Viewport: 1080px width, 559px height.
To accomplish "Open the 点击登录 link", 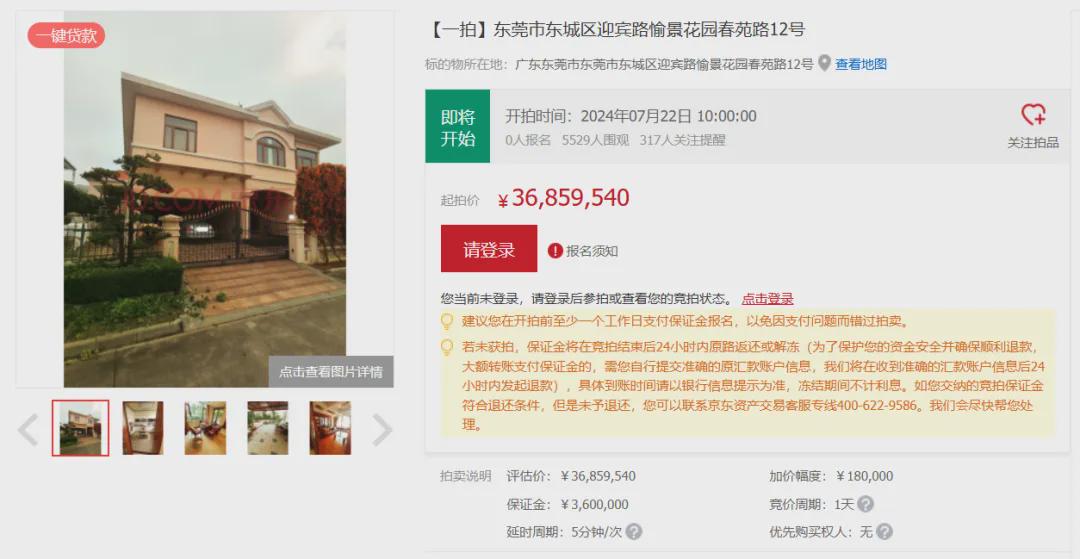I will [x=767, y=299].
